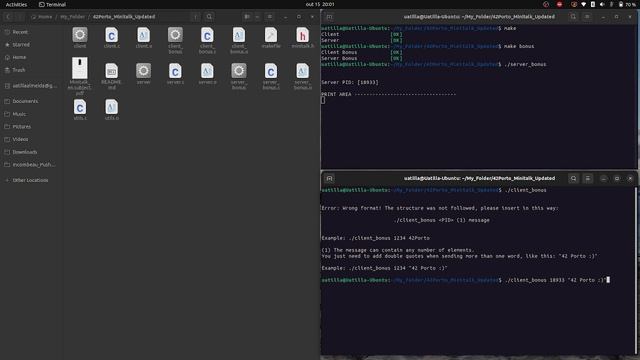Open the mounted account entry in sidebar
Image resolution: width=640 pixels, height=360 pixels.
pos(32,86)
